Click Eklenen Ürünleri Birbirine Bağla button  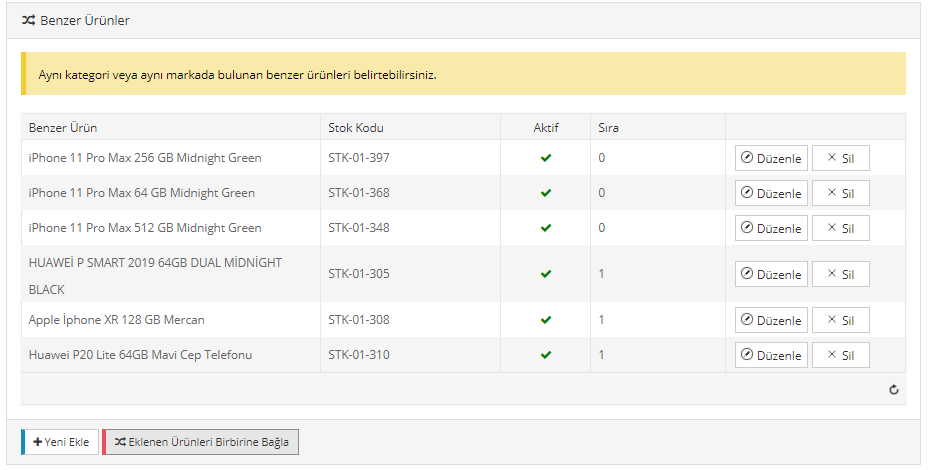[200, 442]
